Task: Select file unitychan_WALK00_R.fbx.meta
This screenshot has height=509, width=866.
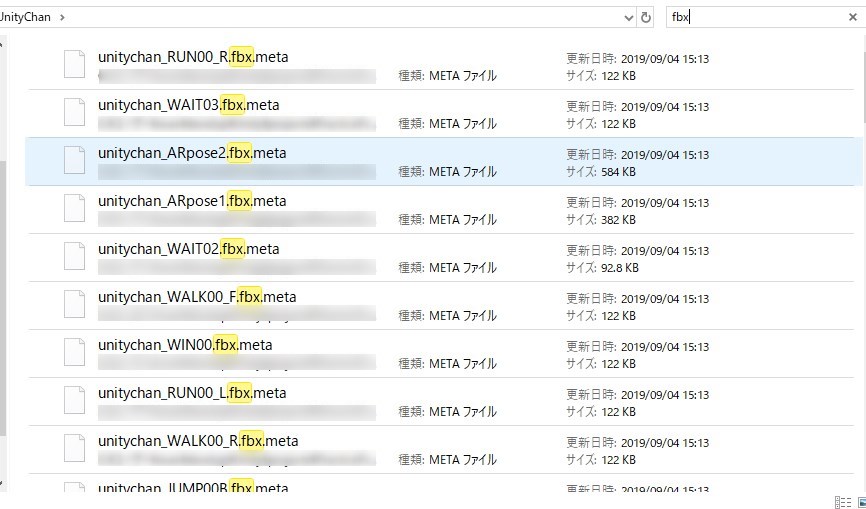Action: click(198, 441)
